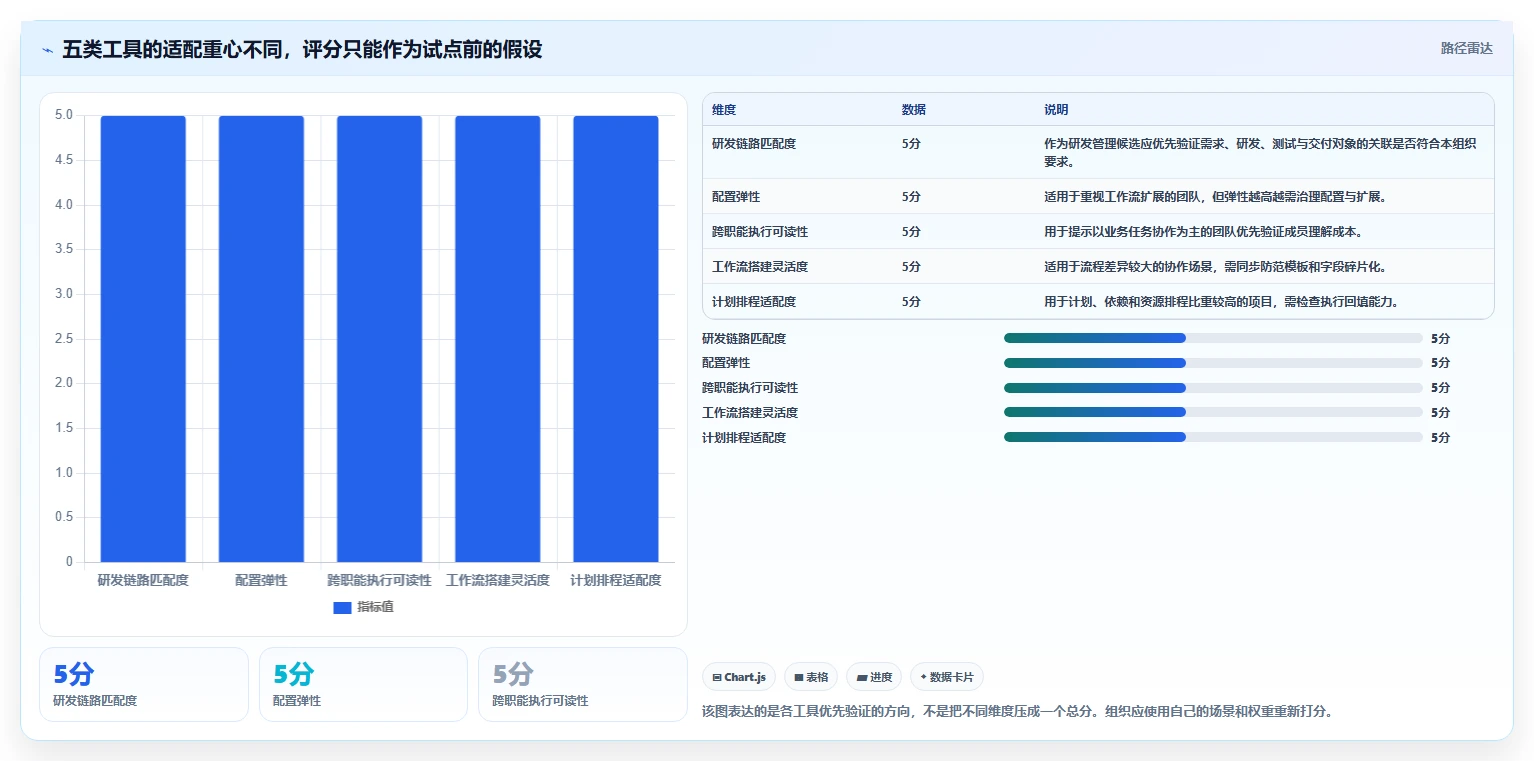Click the 计划排程适配度 progress bar
The height and width of the screenshot is (761, 1534).
point(1213,437)
